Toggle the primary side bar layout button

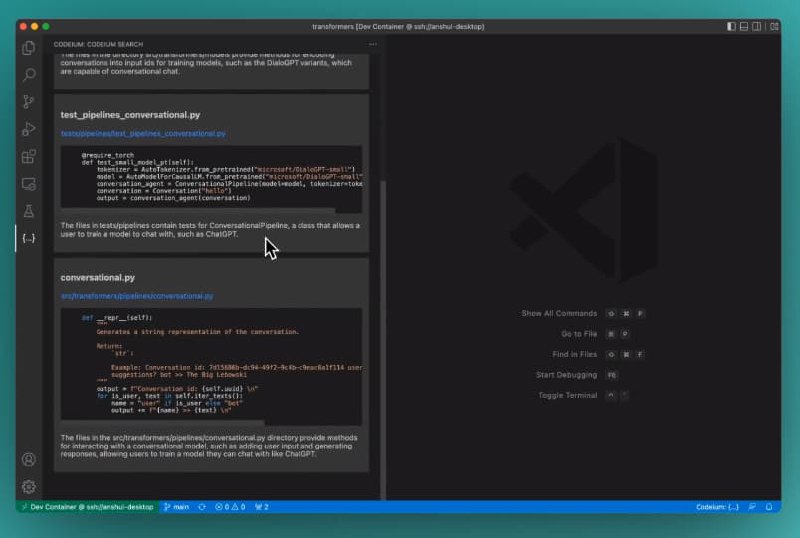[732, 25]
